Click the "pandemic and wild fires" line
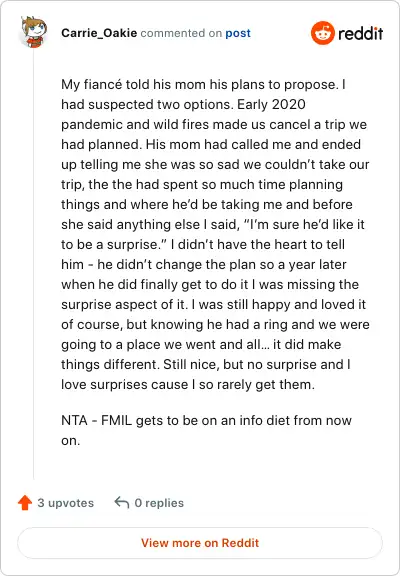This screenshot has height=576, width=400. pos(214,125)
